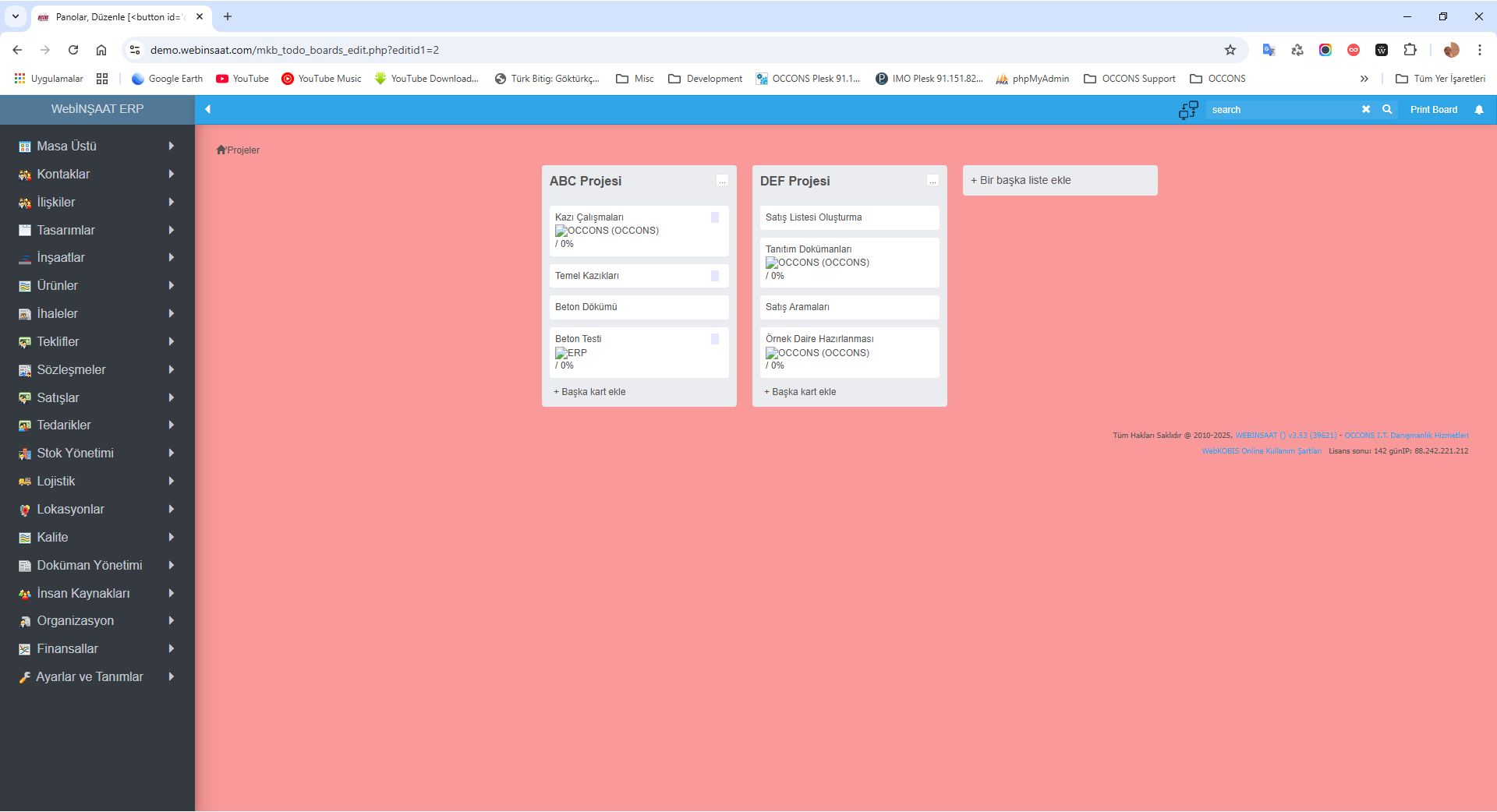Toggle the checkbox on Temel Kazıkları card
The width and height of the screenshot is (1497, 812).
click(x=715, y=276)
